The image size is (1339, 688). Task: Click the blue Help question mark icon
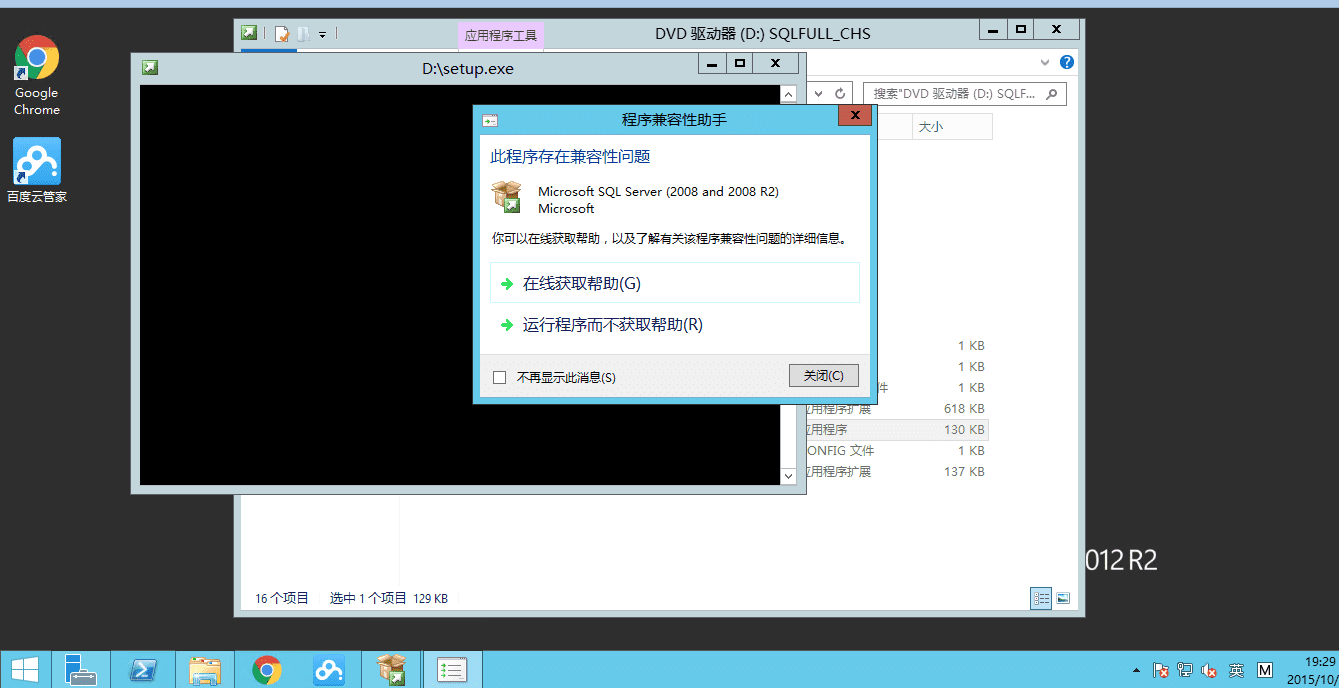(x=1065, y=61)
